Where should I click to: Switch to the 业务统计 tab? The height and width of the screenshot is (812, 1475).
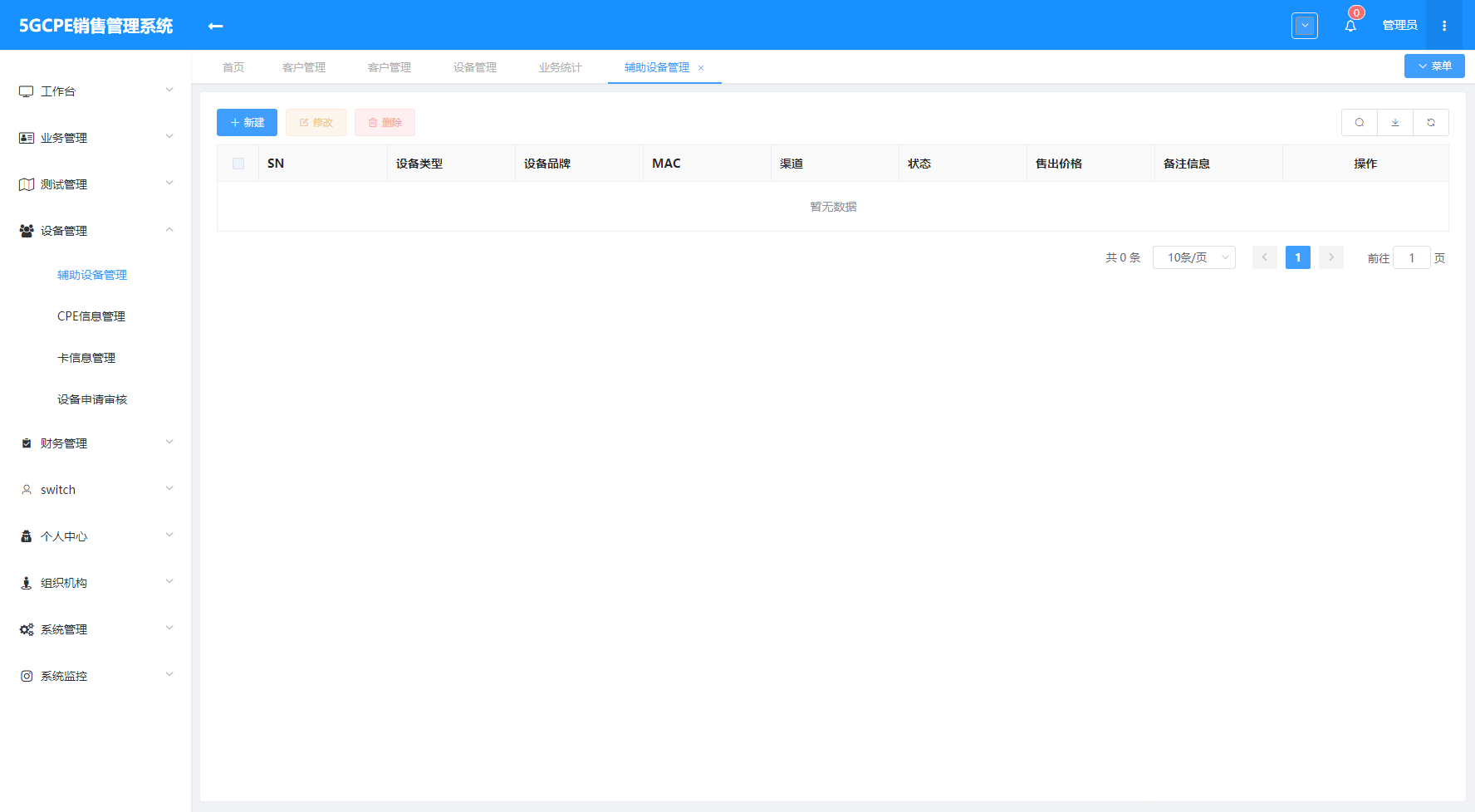[560, 67]
